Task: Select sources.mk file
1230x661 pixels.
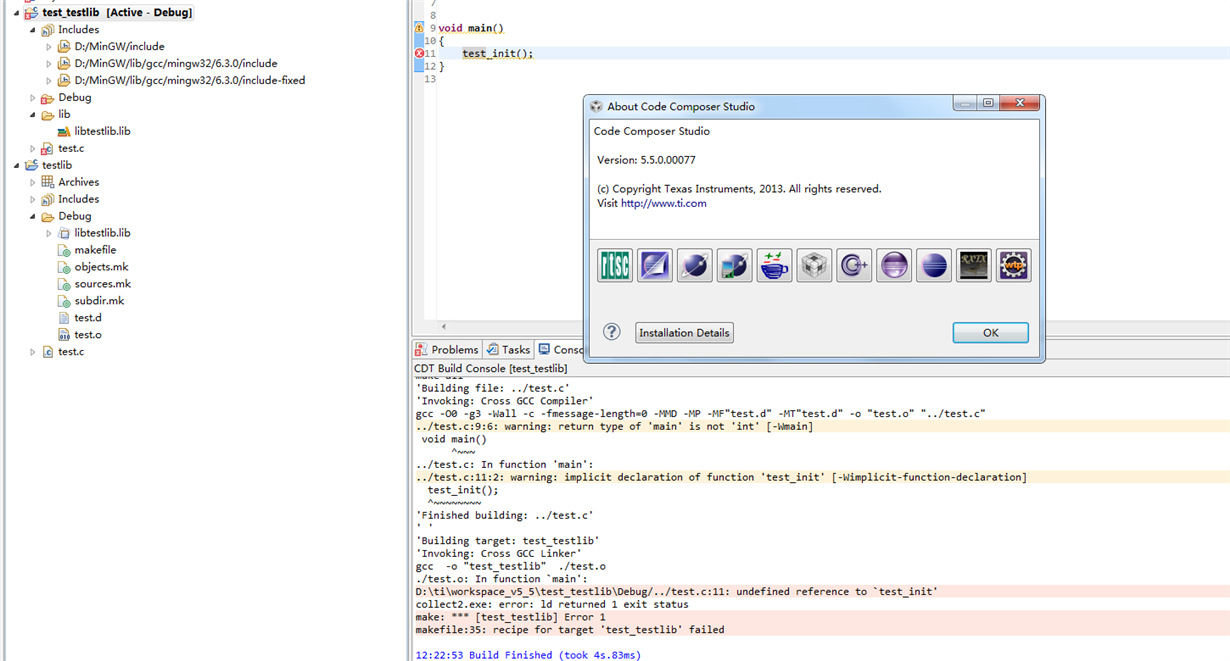Action: (94, 284)
